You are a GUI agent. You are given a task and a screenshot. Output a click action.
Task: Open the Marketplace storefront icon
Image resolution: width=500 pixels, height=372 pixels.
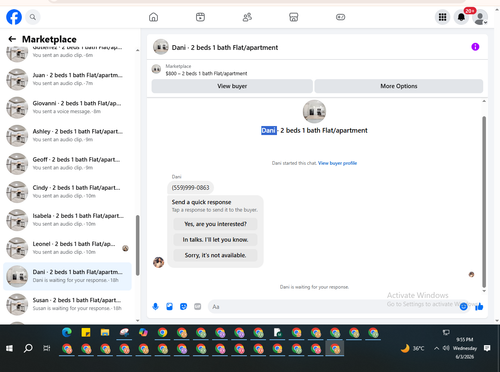[x=294, y=17]
